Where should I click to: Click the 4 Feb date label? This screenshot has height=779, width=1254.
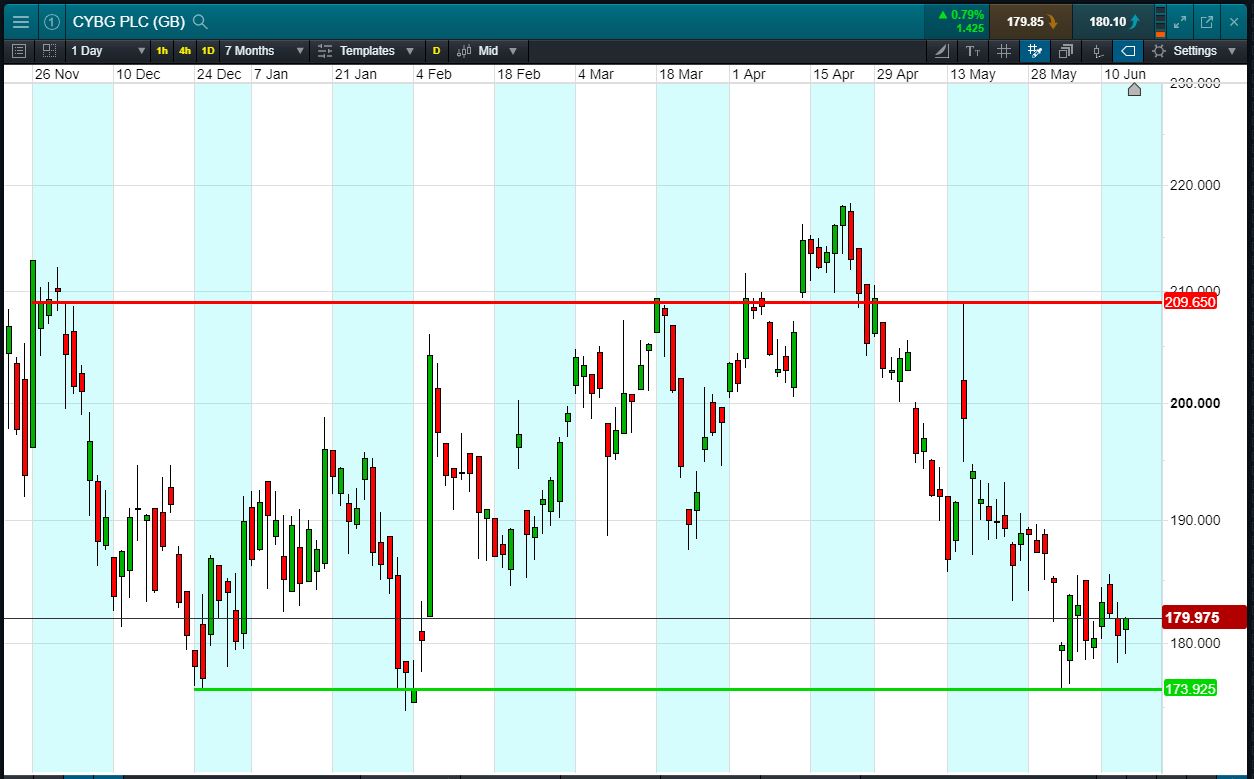434,74
